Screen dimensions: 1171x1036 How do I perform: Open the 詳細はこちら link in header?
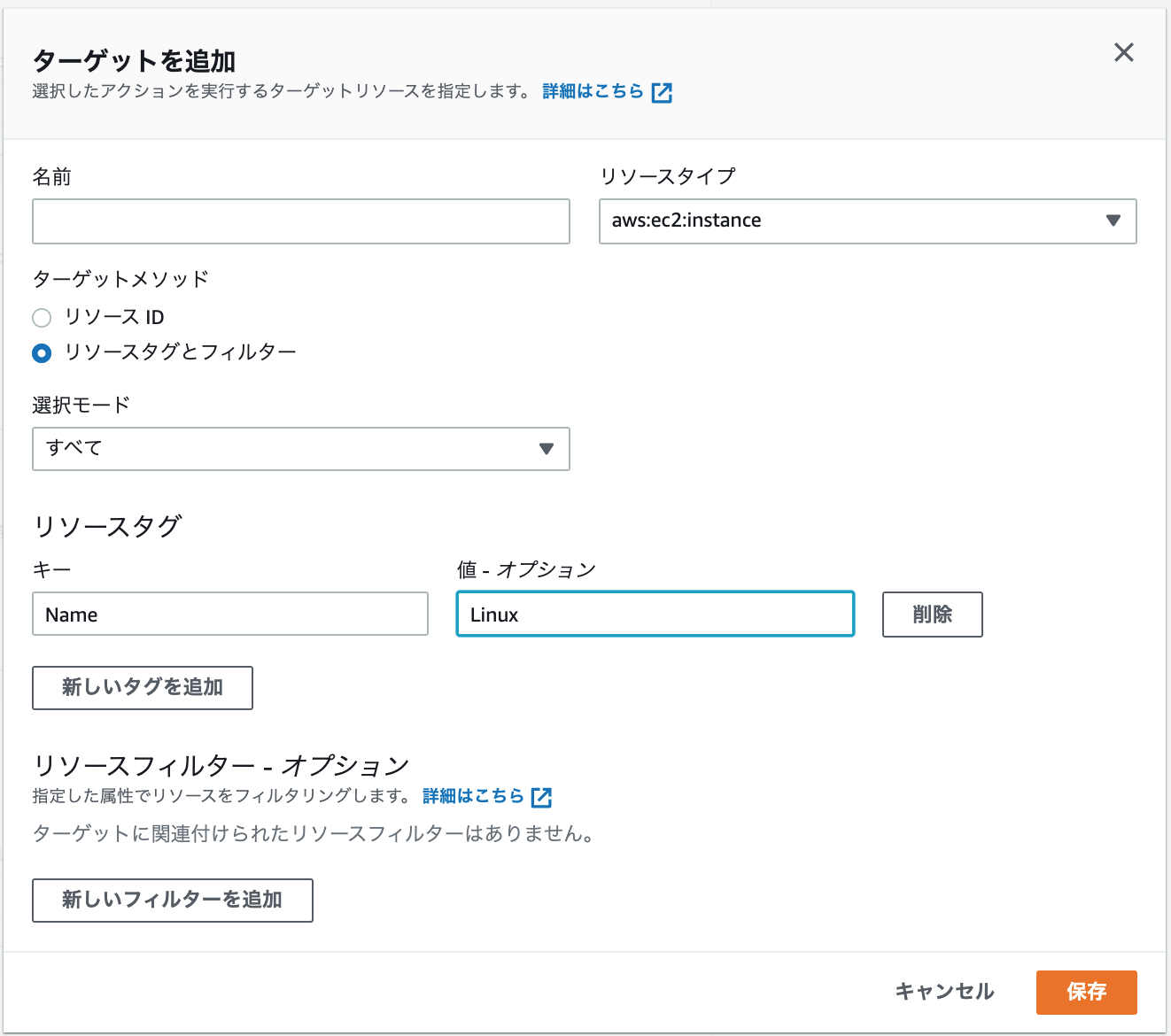(x=593, y=91)
